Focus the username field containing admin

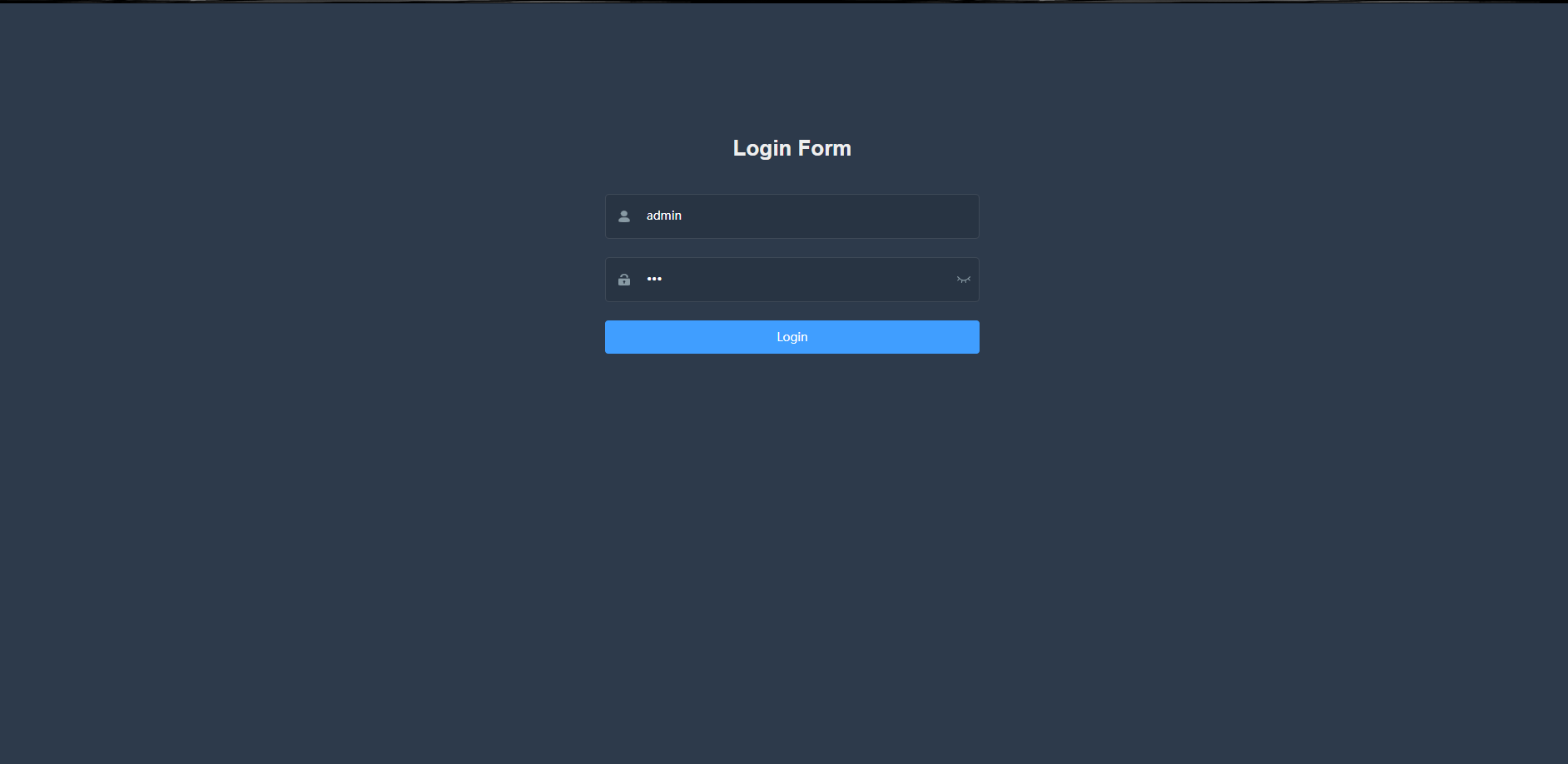(x=791, y=216)
